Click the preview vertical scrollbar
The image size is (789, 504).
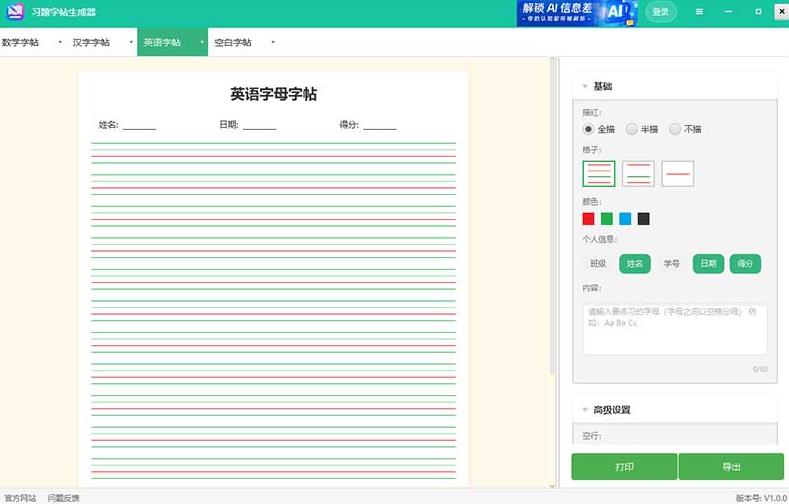tap(553, 216)
